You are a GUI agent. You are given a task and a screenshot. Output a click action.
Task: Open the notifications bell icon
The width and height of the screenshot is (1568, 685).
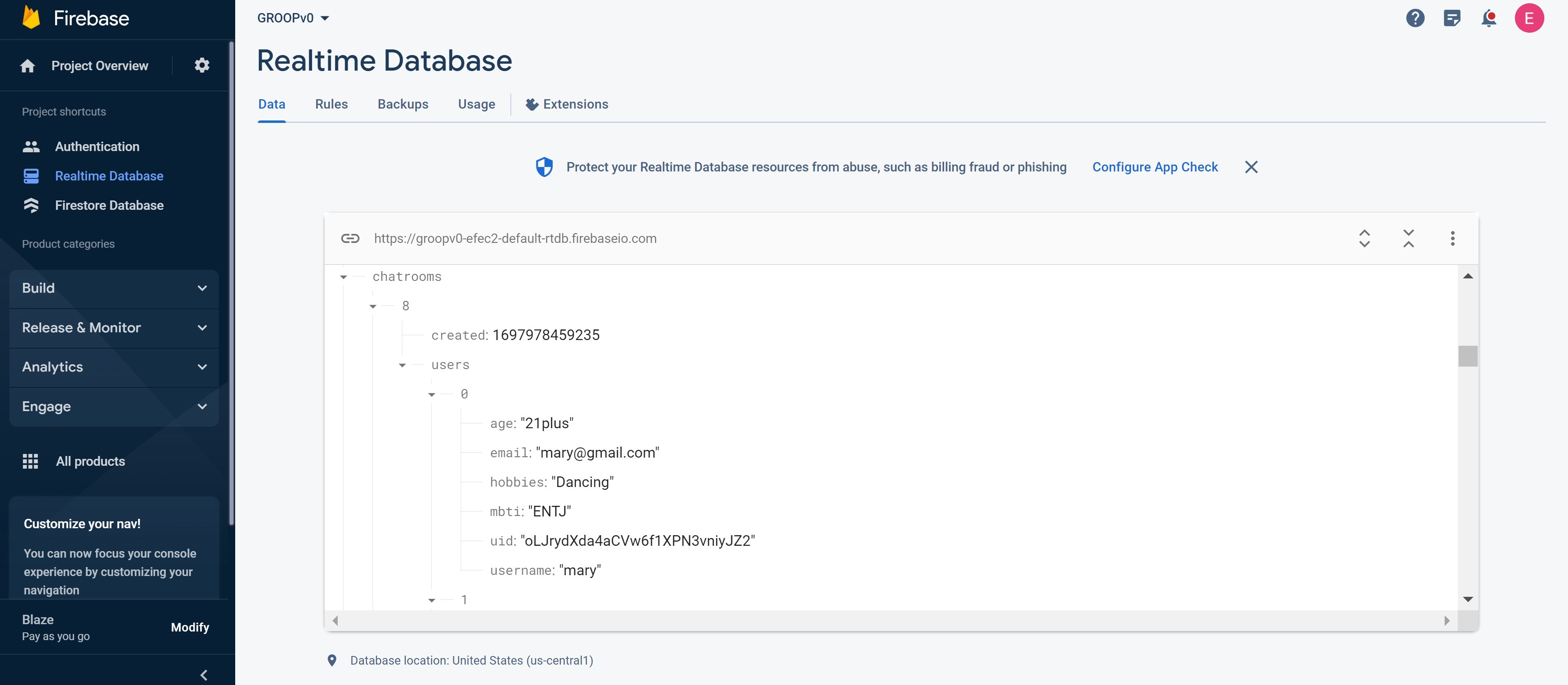(x=1488, y=18)
